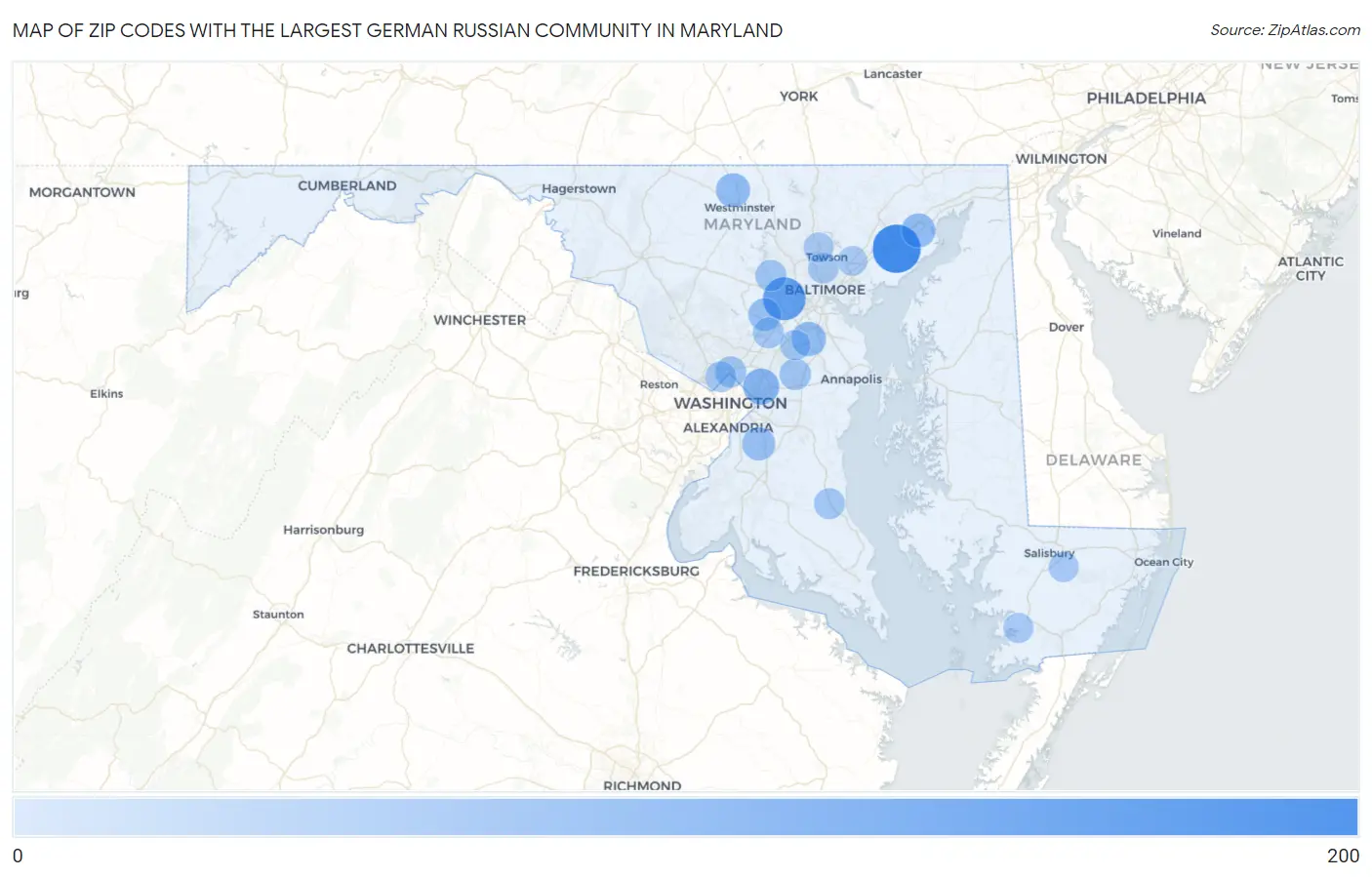1372x877 pixels.
Task: Click the Harrisonburg map label
Action: [323, 530]
